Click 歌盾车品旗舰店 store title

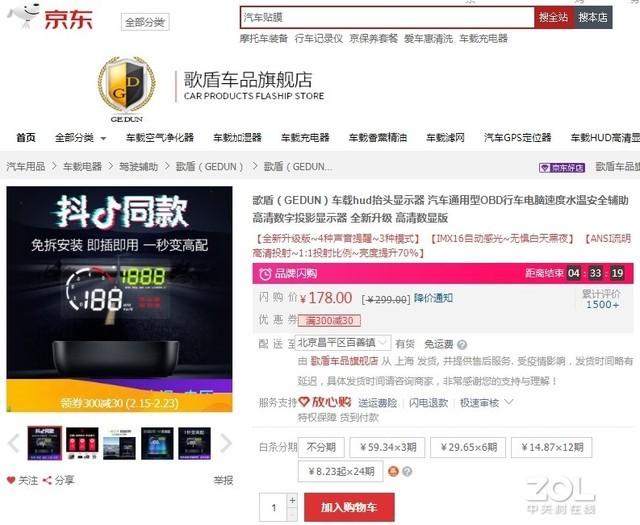[x=248, y=80]
